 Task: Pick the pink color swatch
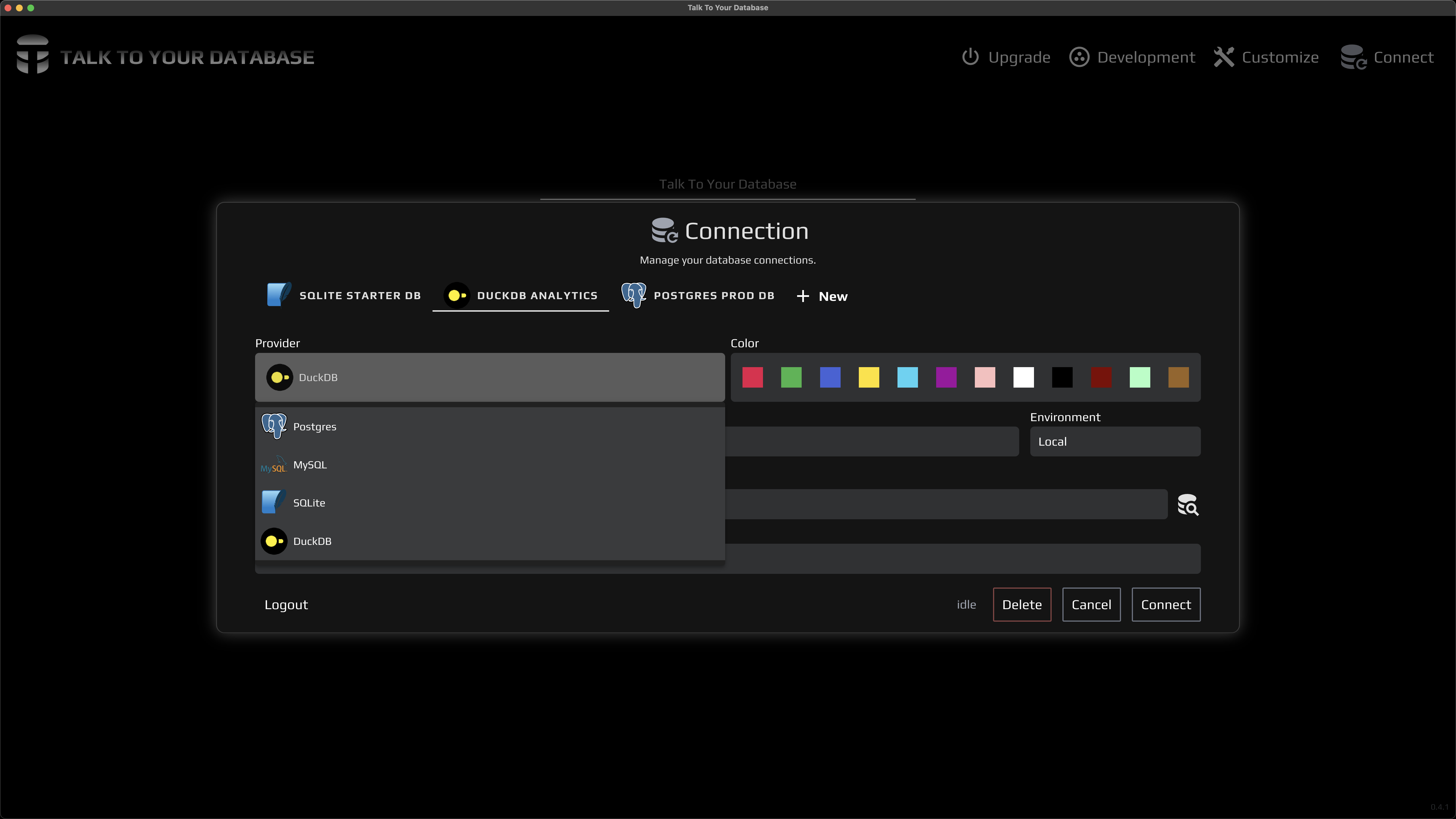(985, 377)
